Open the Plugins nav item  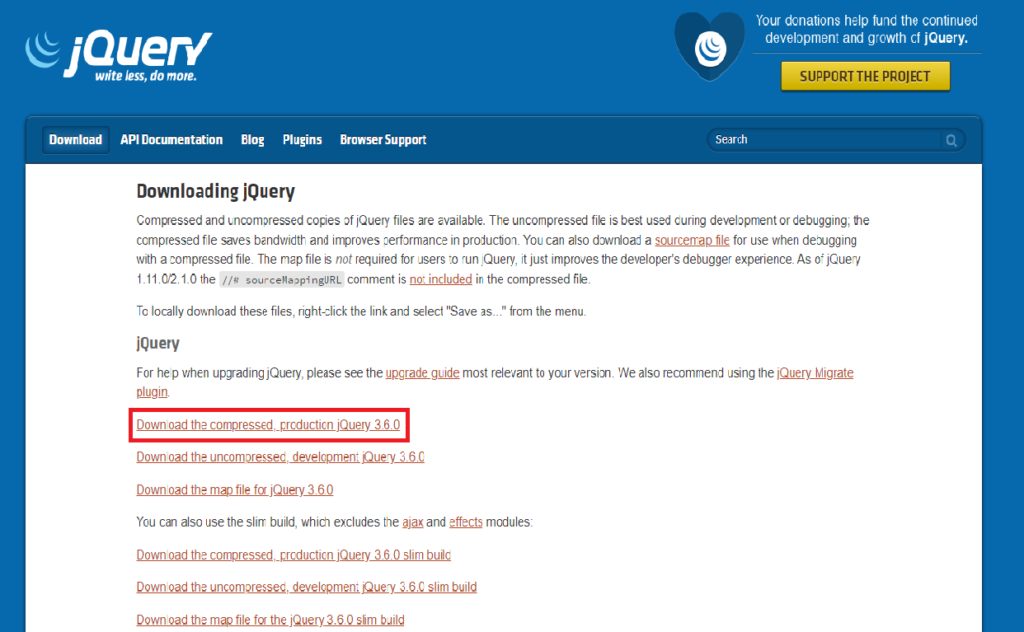(x=302, y=140)
